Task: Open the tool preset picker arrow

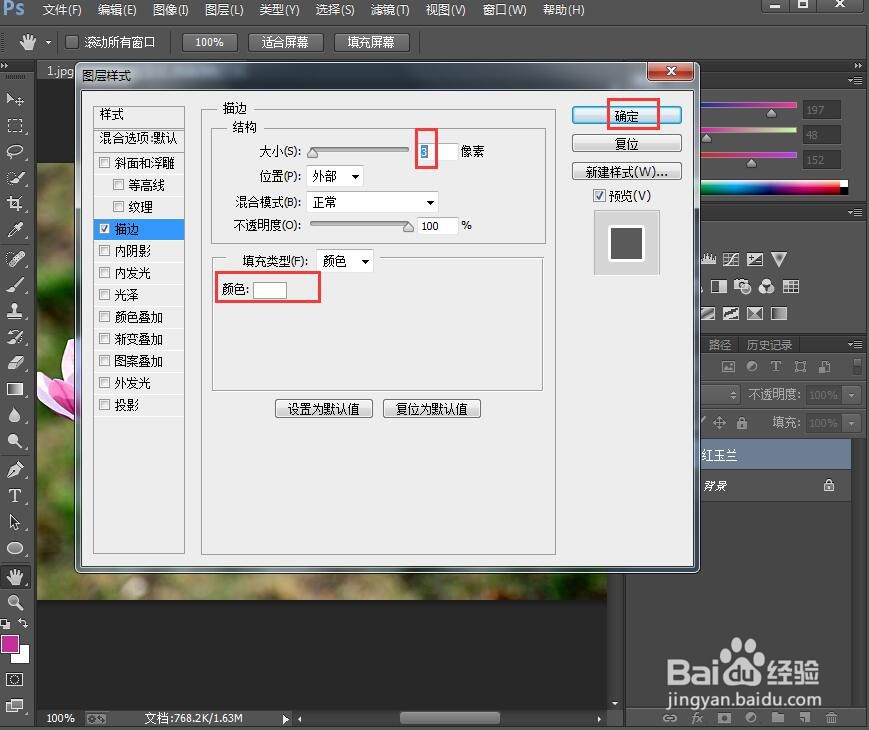Action: (48, 42)
